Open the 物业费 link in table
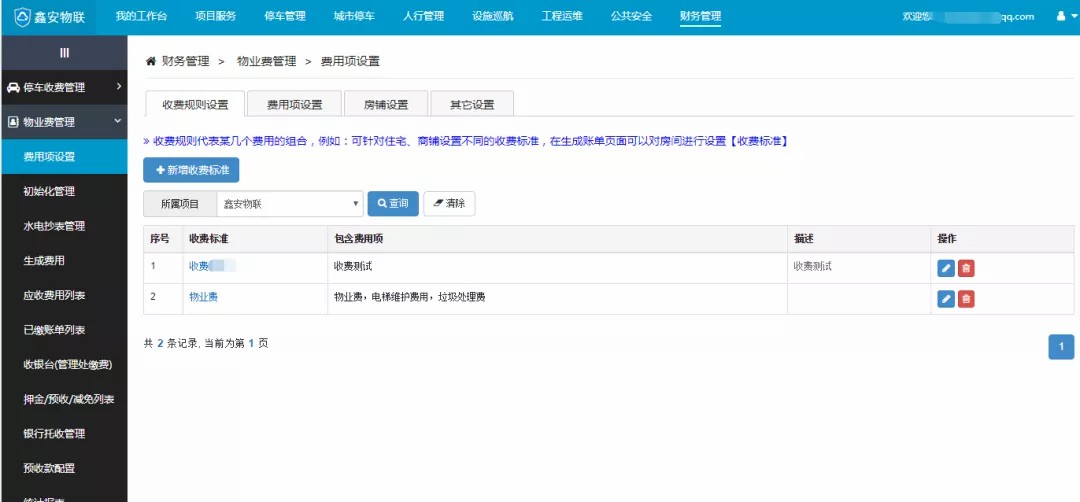 click(203, 298)
